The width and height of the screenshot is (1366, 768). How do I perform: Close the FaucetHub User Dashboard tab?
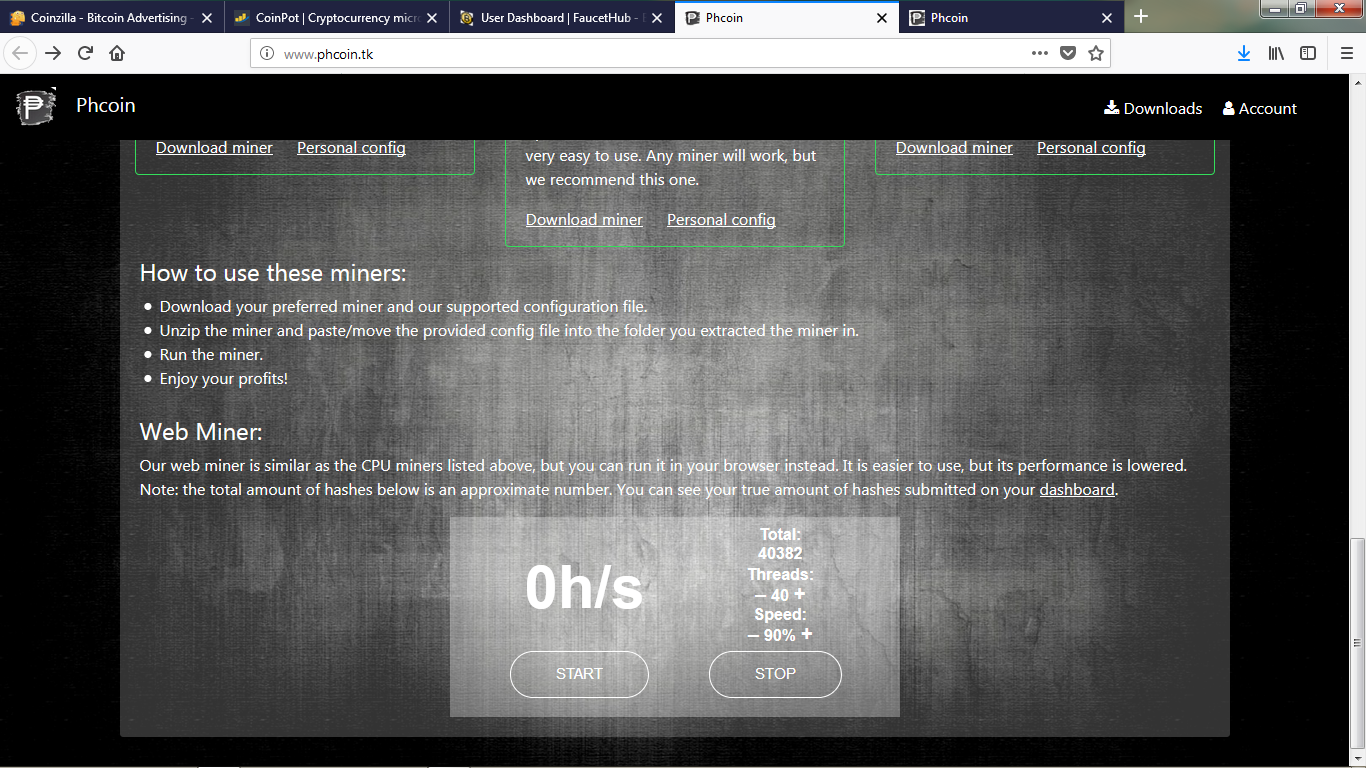[657, 18]
